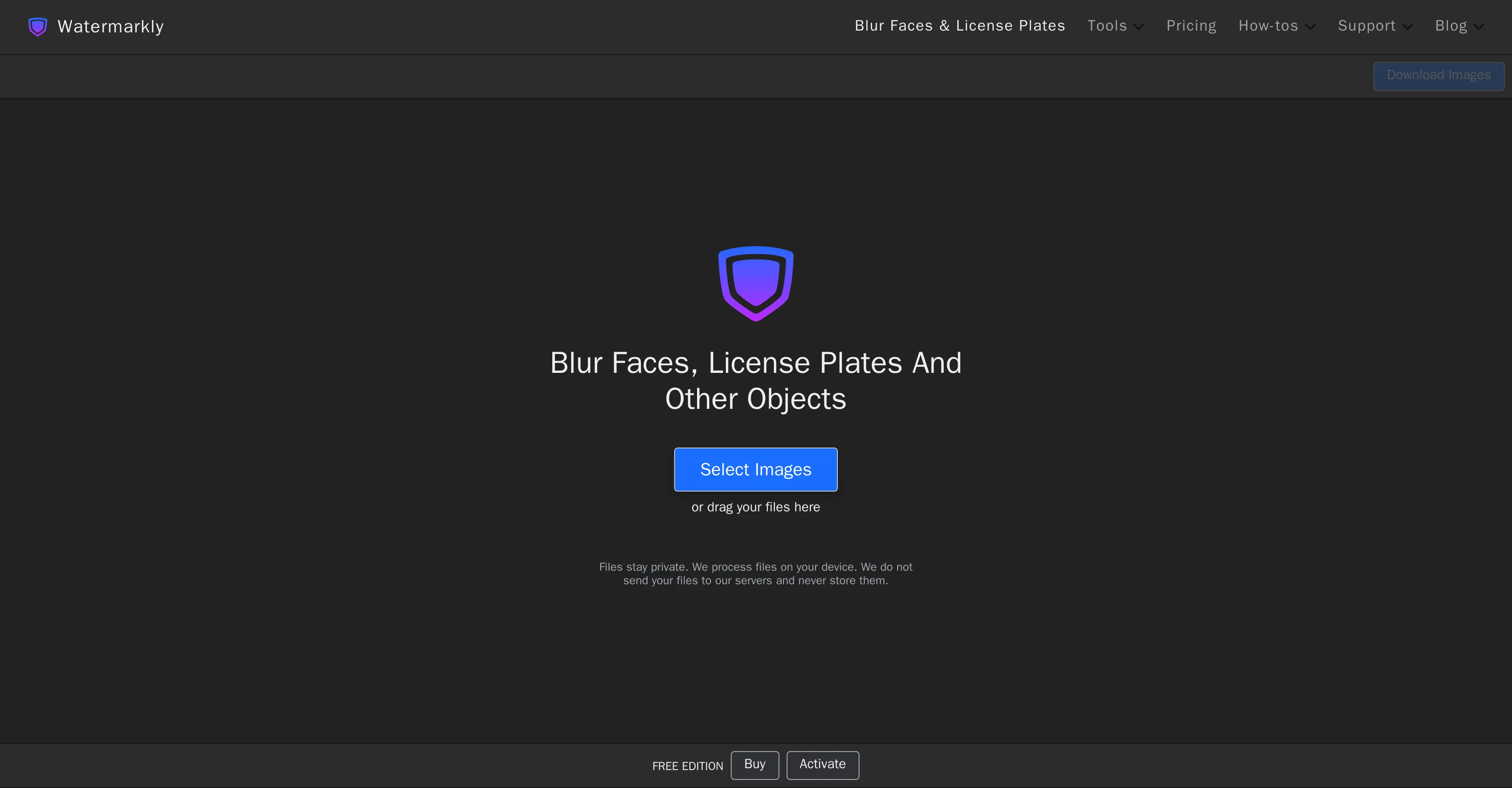This screenshot has width=1512, height=788.
Task: Go to the Pricing page
Action: pyautogui.click(x=1191, y=25)
